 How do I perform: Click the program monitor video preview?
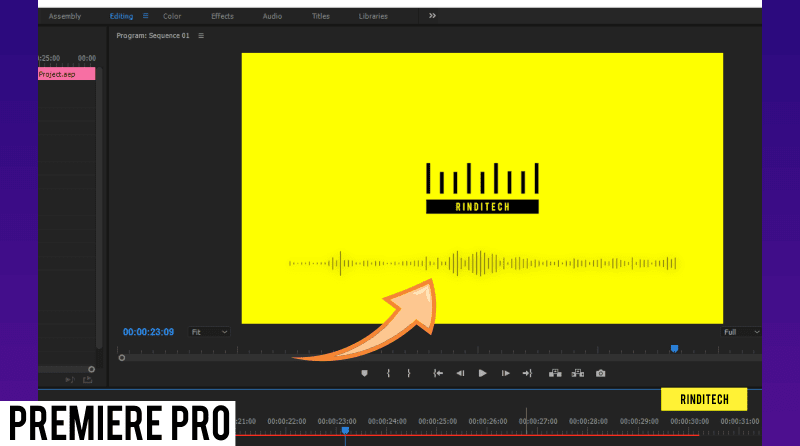(x=482, y=188)
